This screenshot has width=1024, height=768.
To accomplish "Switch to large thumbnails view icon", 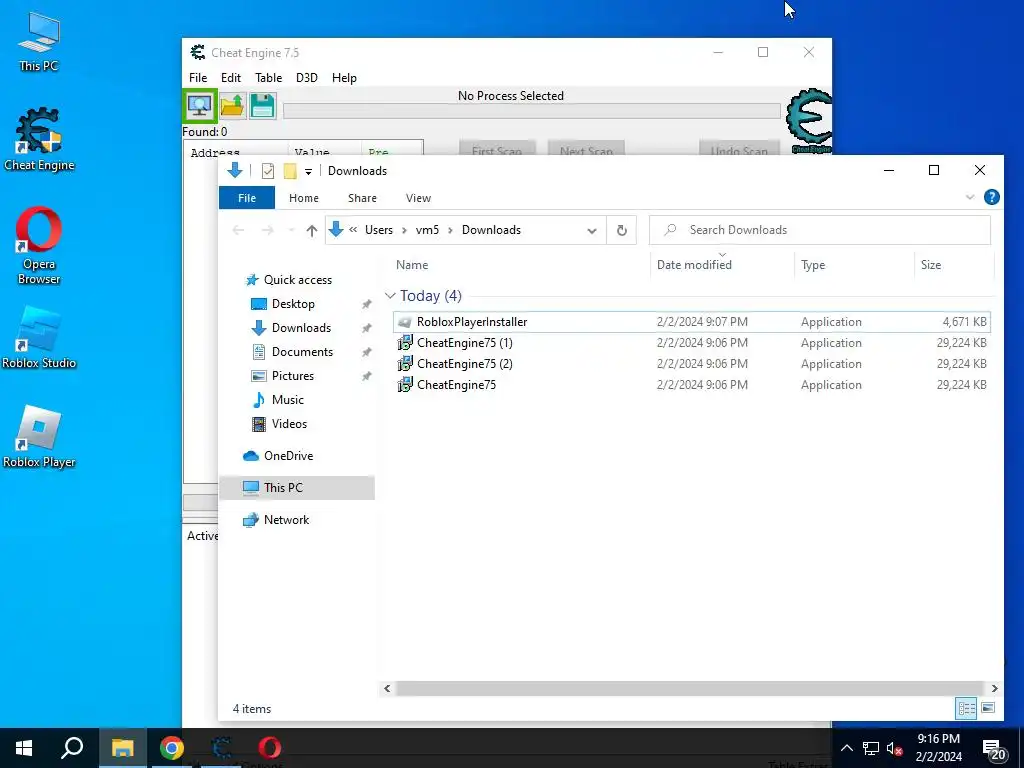I will click(x=988, y=708).
